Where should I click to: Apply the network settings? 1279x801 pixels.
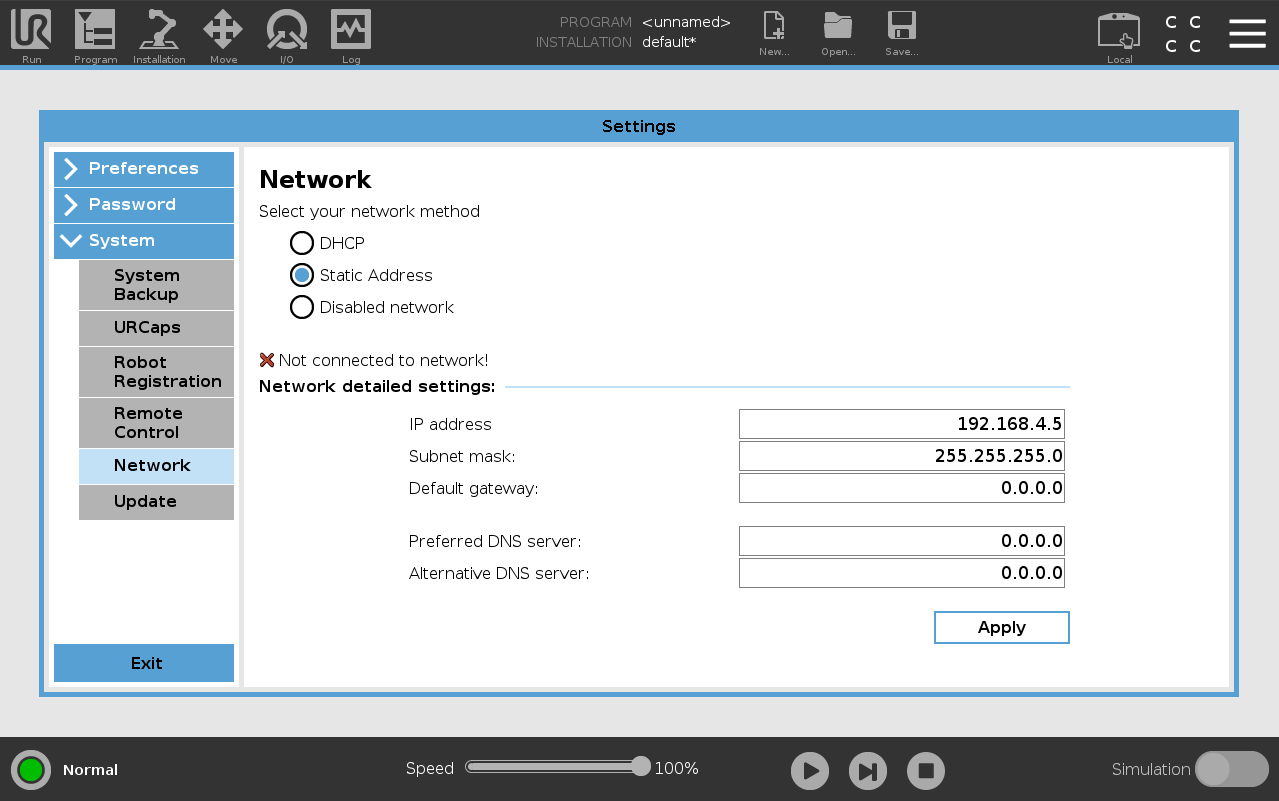click(x=1001, y=627)
